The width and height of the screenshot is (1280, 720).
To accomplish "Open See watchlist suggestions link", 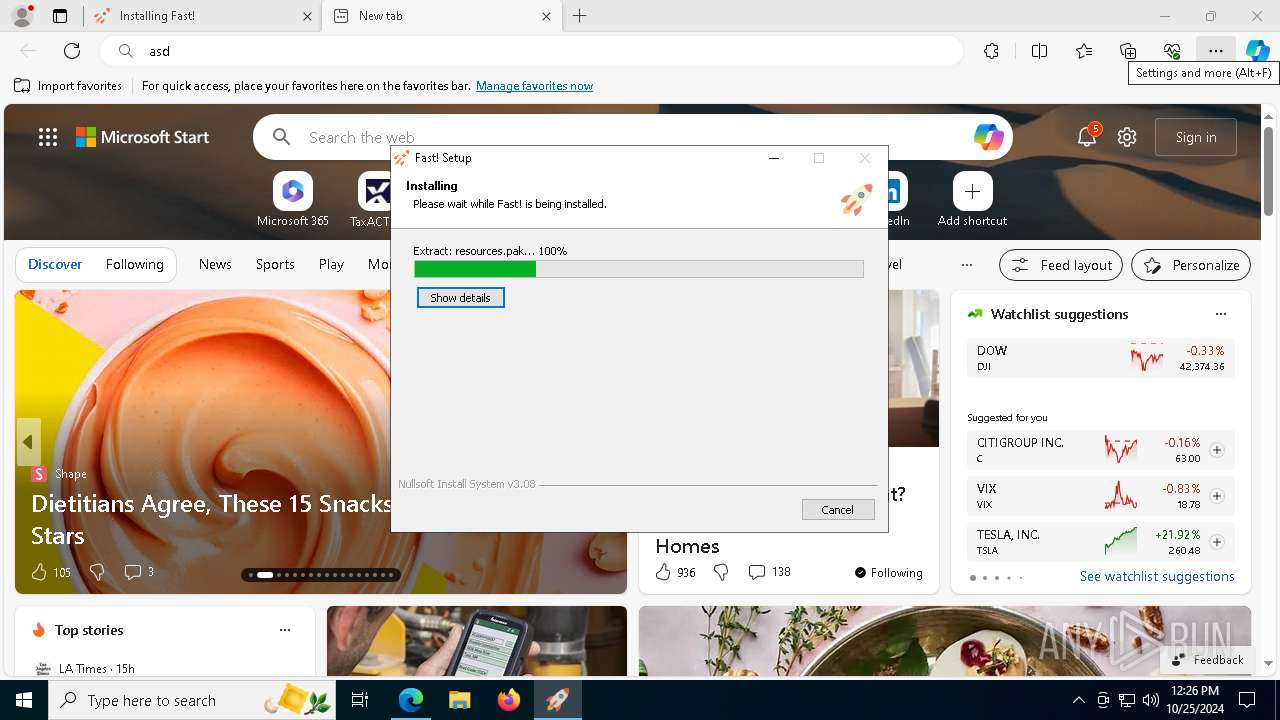I will click(1157, 576).
